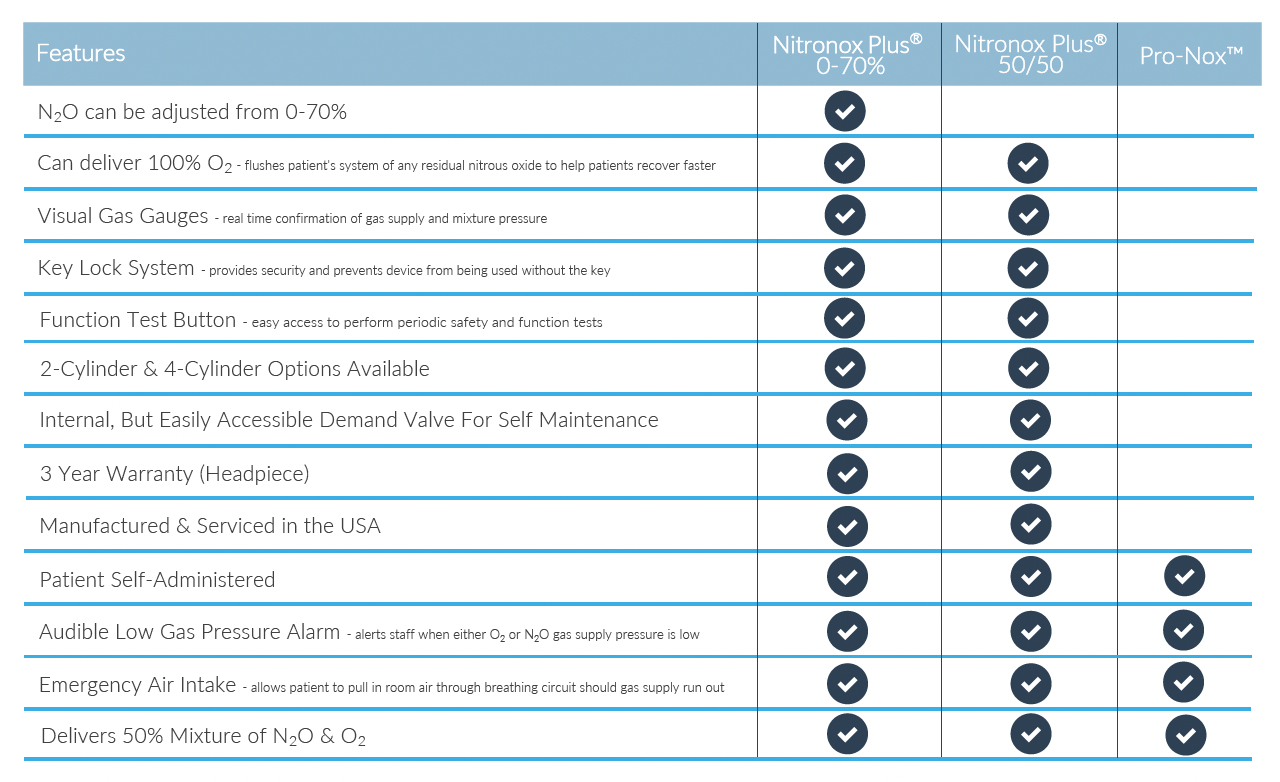Image resolution: width=1280 pixels, height=782 pixels.
Task: Click Nitronox Plus 0-70% checkmark for Visual Gas Gauges
Action: pos(845,215)
